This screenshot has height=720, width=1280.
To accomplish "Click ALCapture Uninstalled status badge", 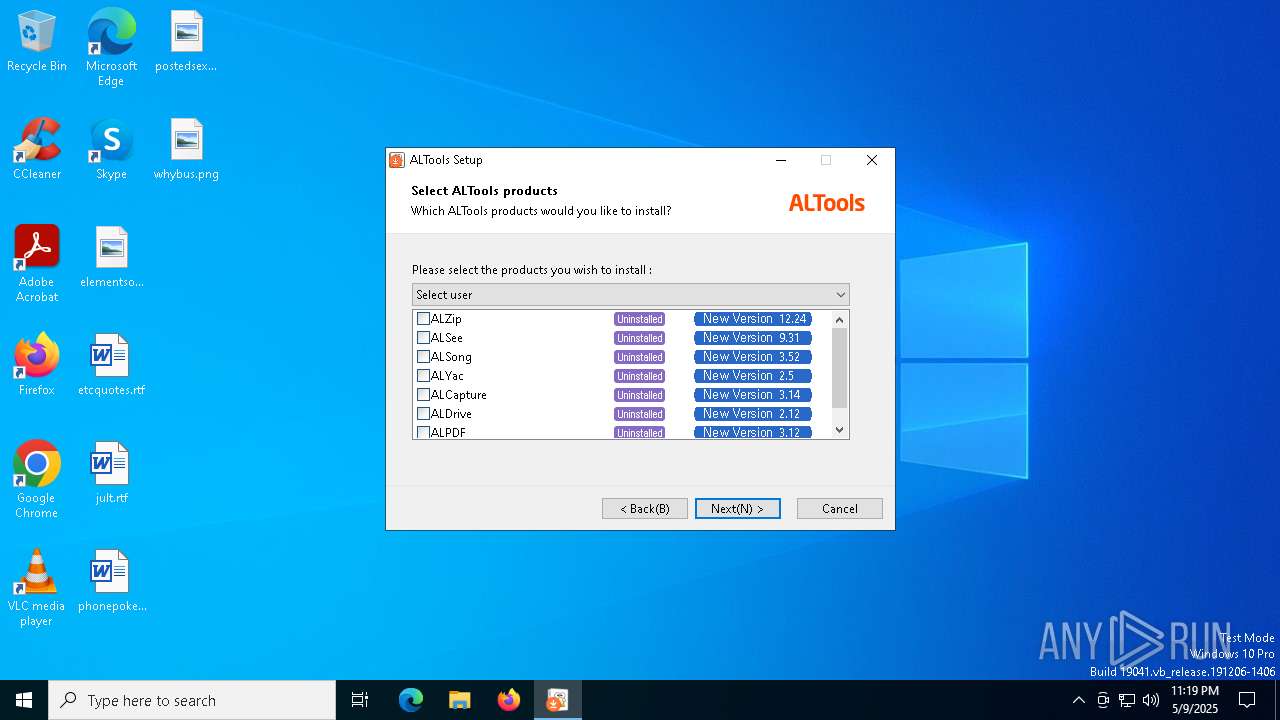I will coord(640,395).
